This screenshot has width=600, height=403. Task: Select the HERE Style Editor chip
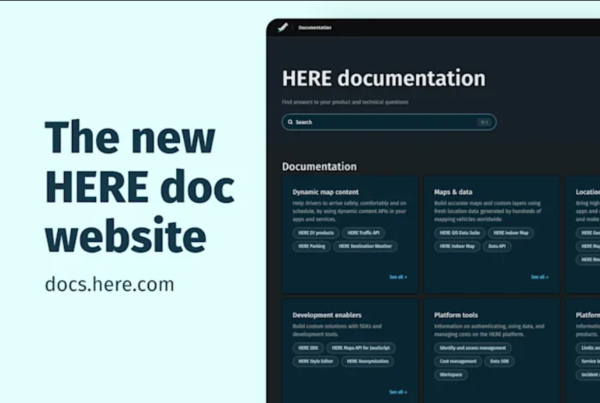(314, 361)
